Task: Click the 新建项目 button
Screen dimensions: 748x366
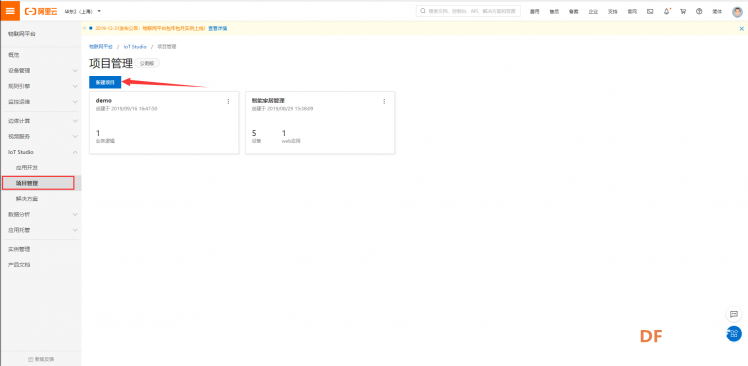Action: [105, 82]
